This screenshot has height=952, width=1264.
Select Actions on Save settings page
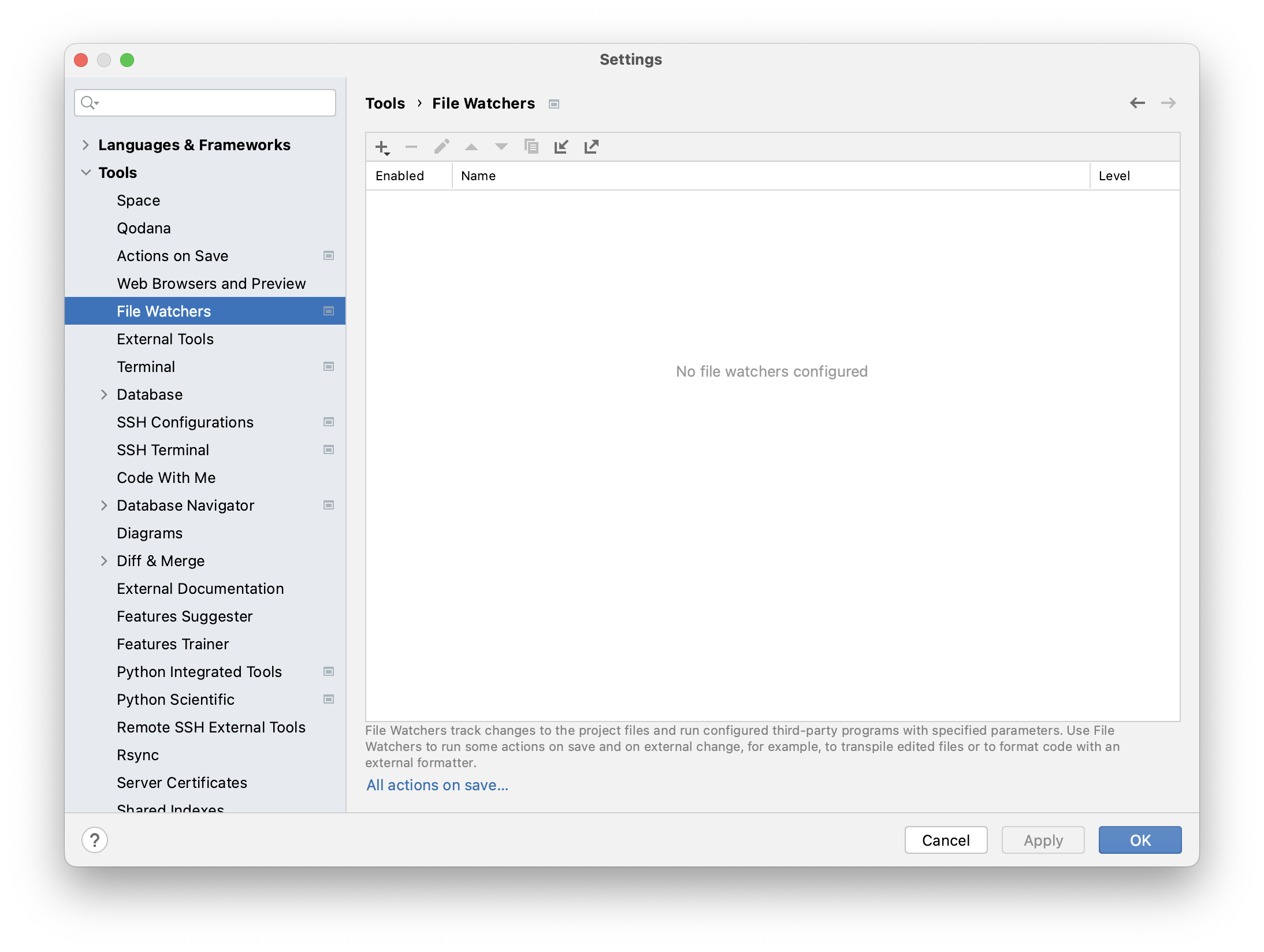[172, 256]
